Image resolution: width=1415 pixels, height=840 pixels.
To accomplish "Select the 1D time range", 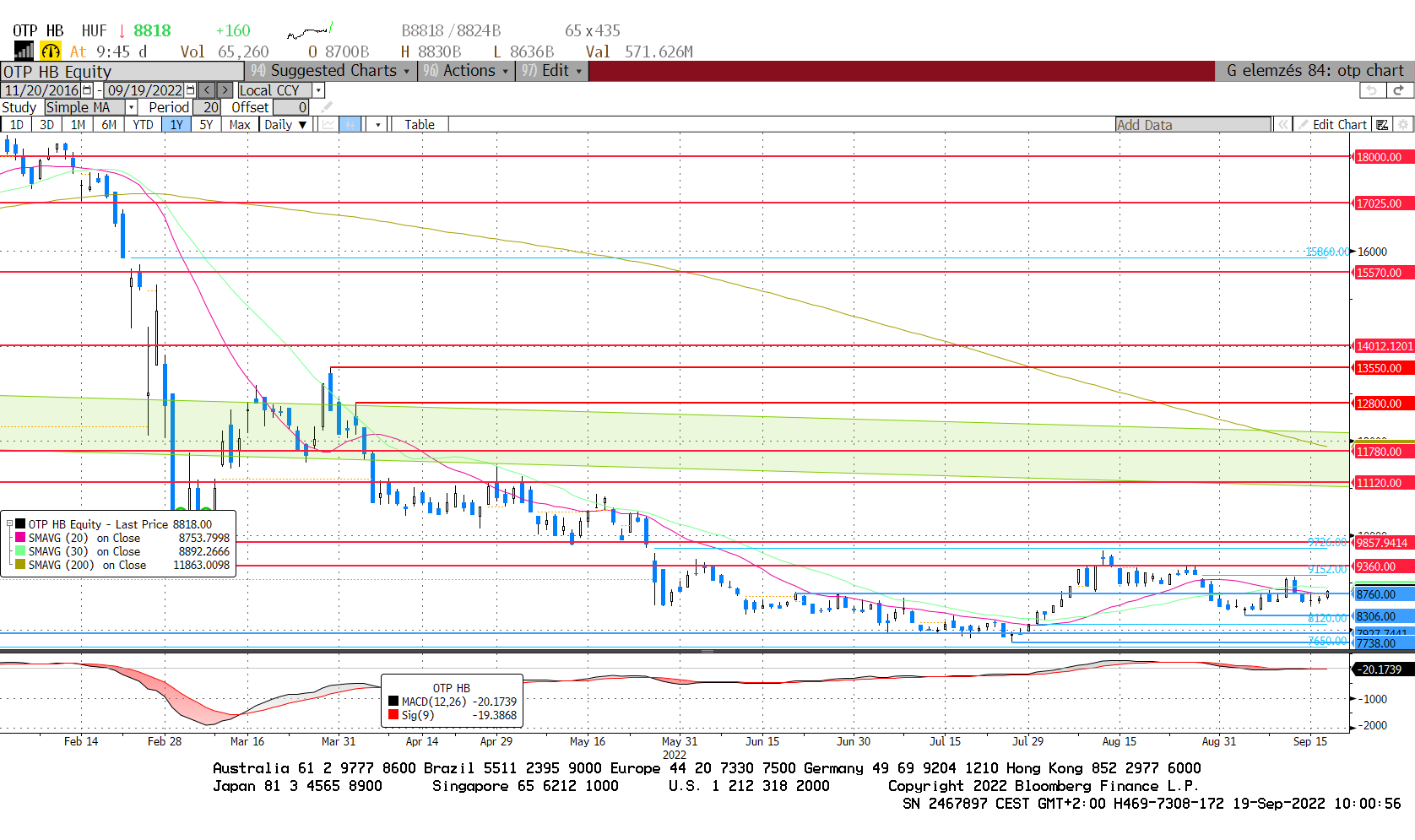I will (16, 124).
